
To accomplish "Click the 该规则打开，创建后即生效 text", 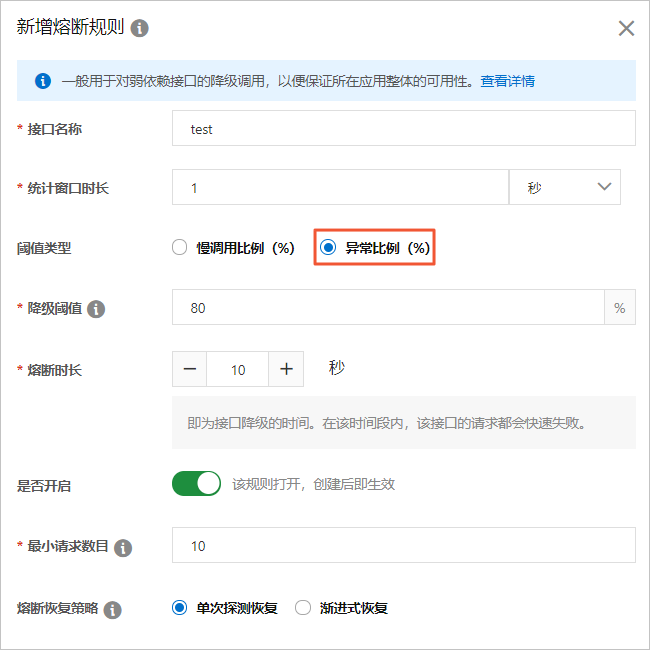I will (313, 484).
